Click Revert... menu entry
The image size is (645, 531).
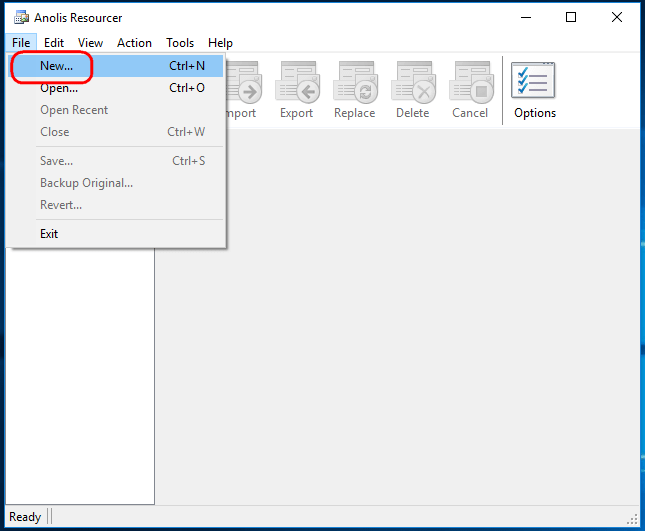tap(116, 205)
